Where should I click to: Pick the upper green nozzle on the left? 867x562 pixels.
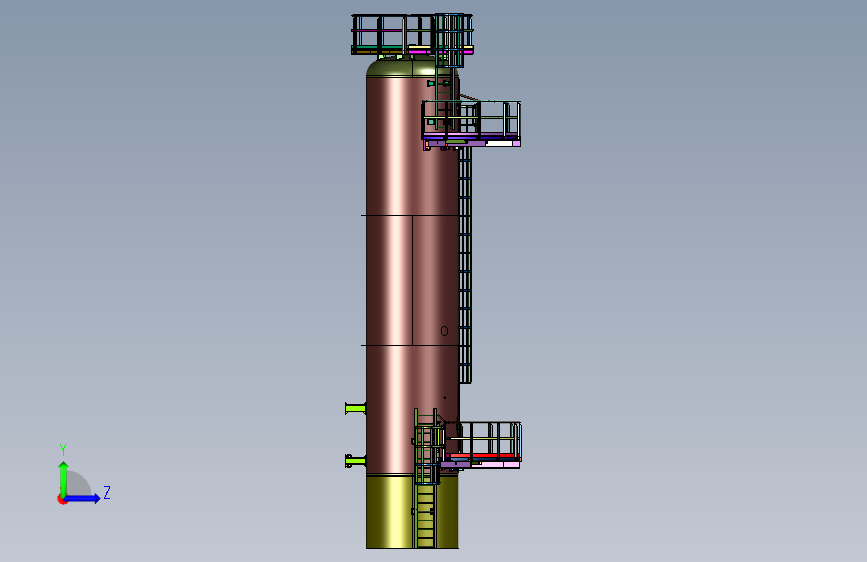coord(355,409)
